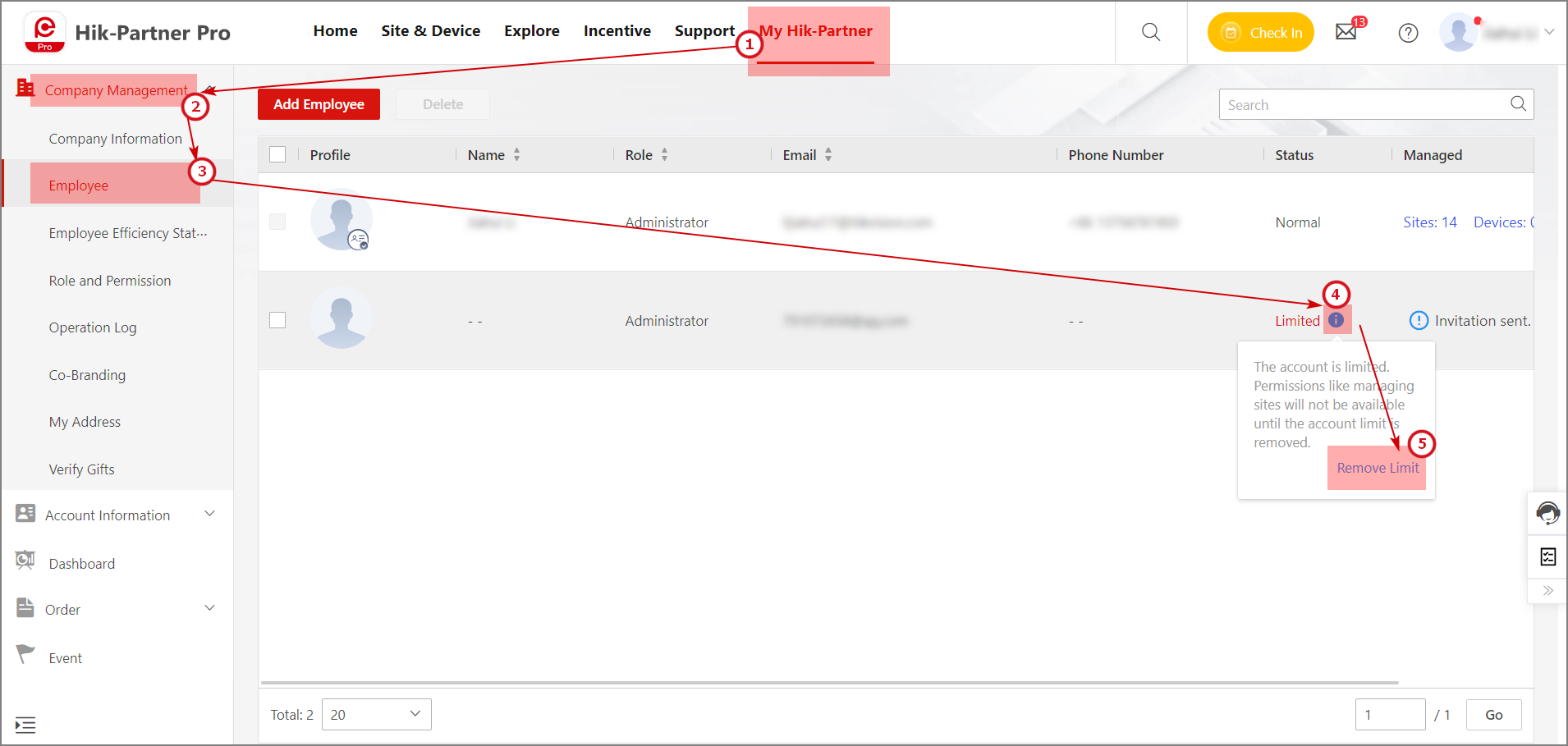Click the second employee's profile avatar
Viewport: 1568px width, 746px height.
tap(342, 318)
